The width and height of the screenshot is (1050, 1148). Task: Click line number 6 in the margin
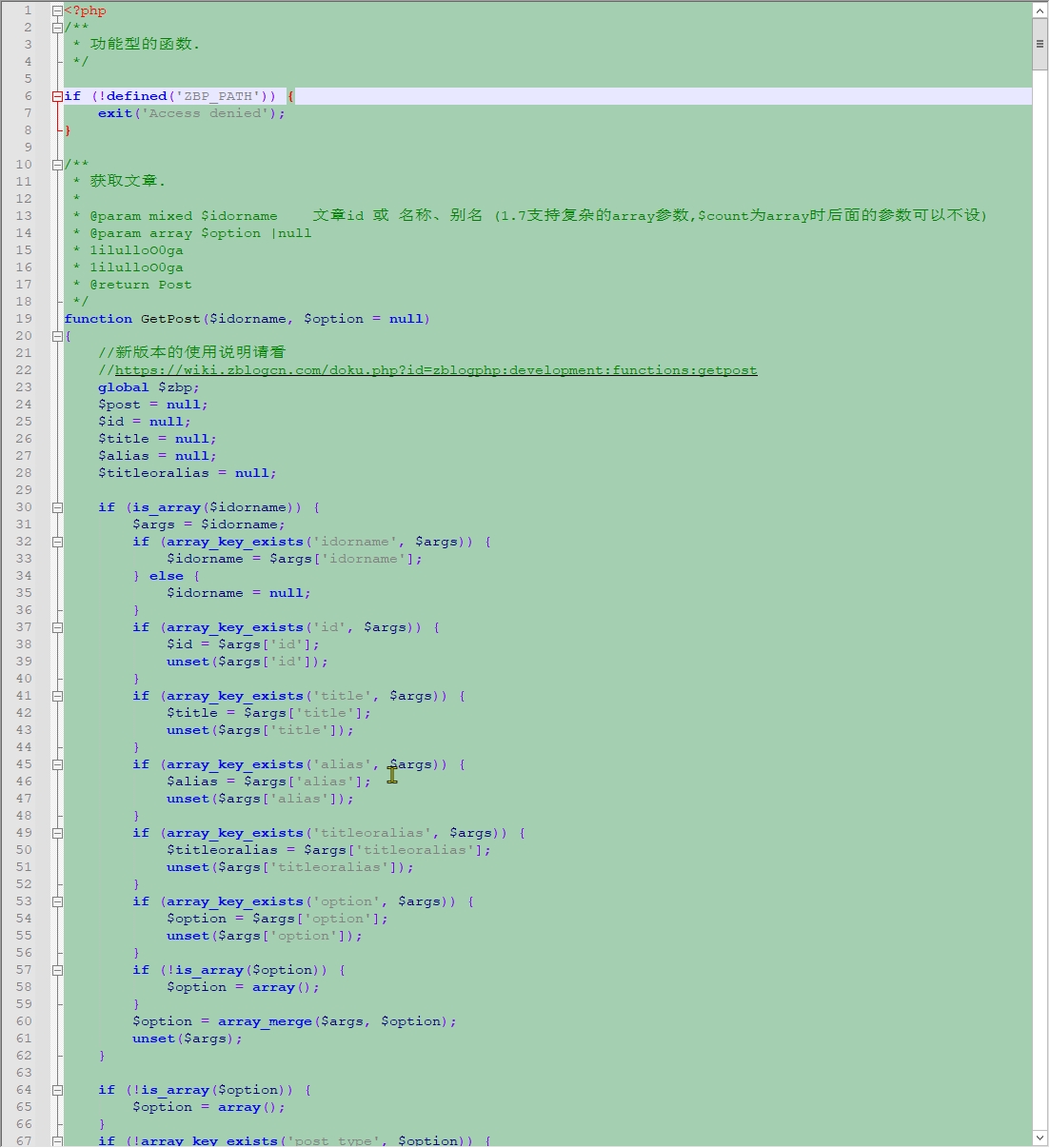[x=28, y=96]
